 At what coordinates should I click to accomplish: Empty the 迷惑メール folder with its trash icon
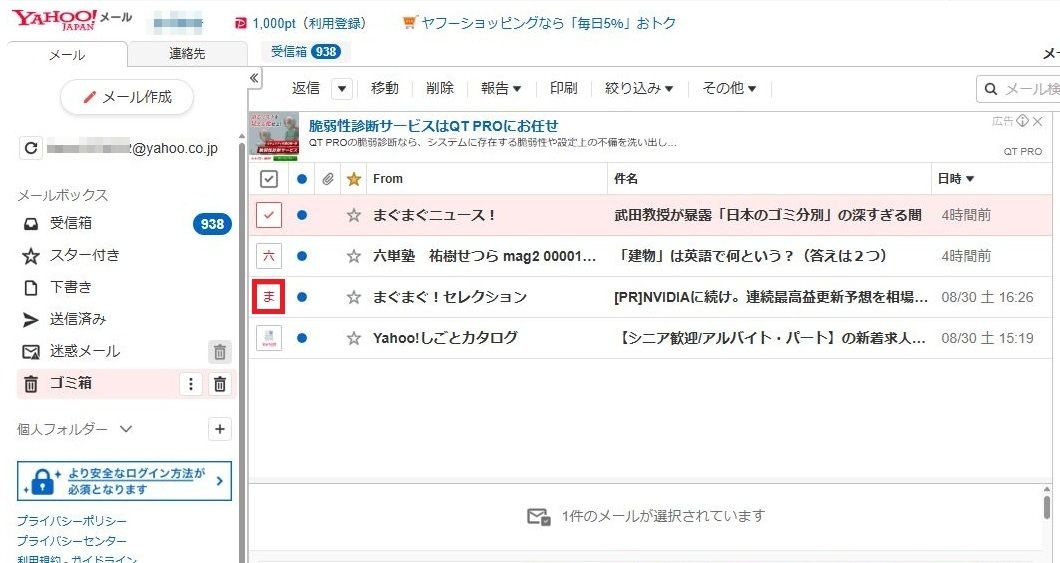pyautogui.click(x=220, y=352)
